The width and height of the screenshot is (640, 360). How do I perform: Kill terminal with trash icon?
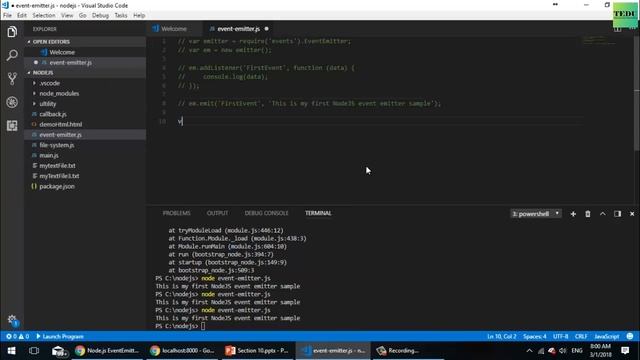(x=588, y=214)
